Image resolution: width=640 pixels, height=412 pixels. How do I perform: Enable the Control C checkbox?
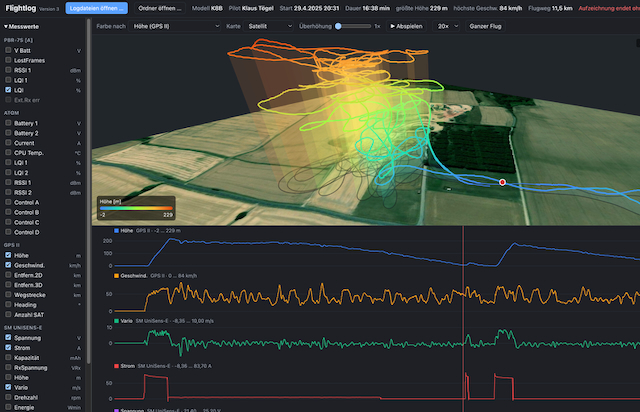[8, 222]
